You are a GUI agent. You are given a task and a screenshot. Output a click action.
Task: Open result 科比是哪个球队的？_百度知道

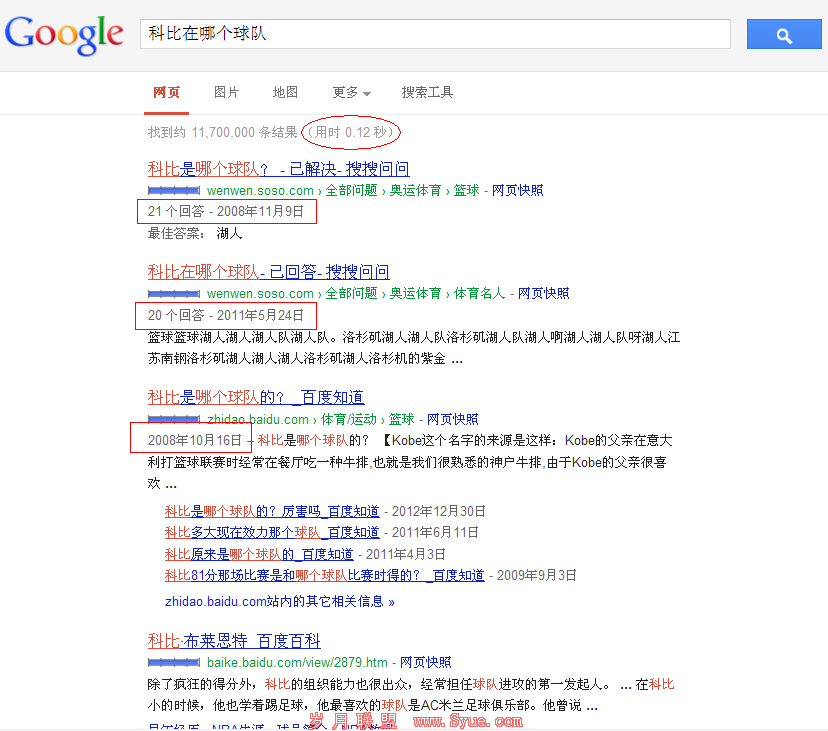pos(256,397)
